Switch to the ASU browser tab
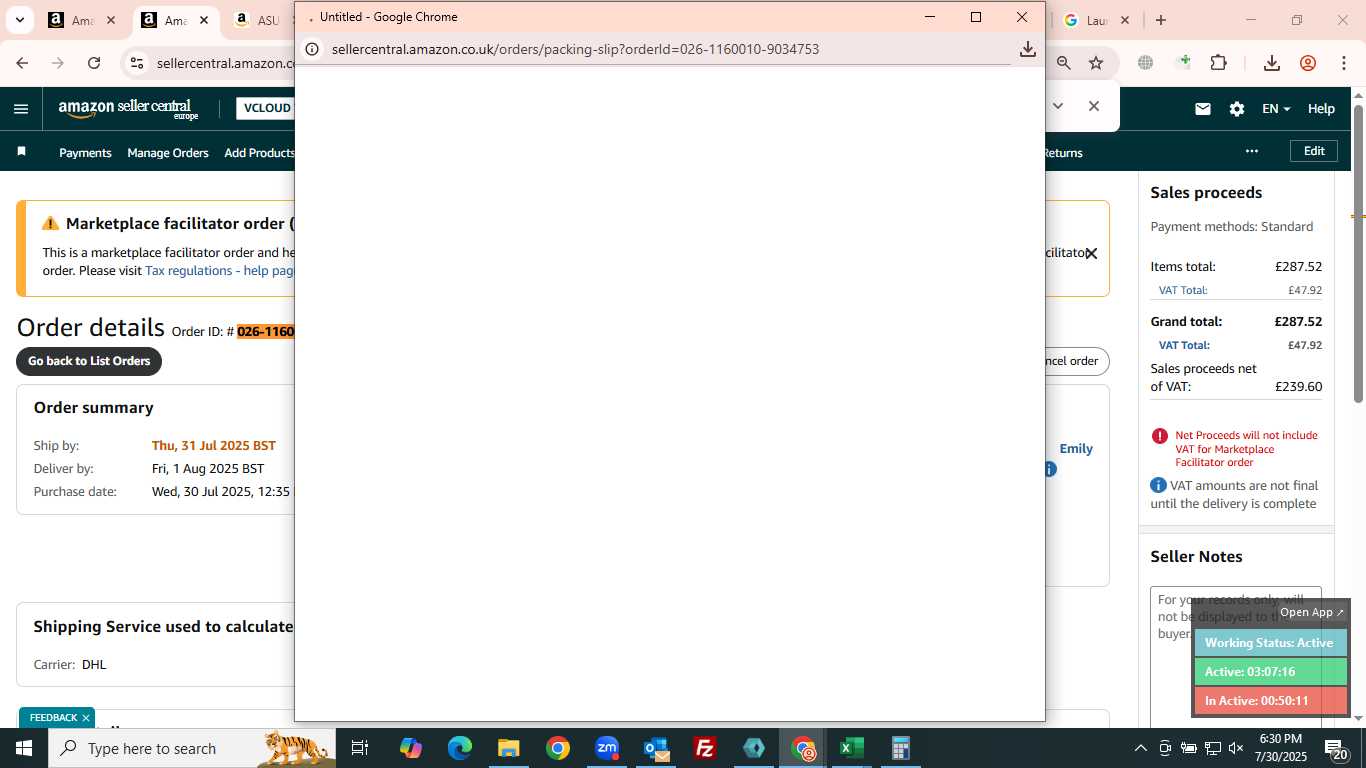The height and width of the screenshot is (768, 1366). click(x=257, y=20)
